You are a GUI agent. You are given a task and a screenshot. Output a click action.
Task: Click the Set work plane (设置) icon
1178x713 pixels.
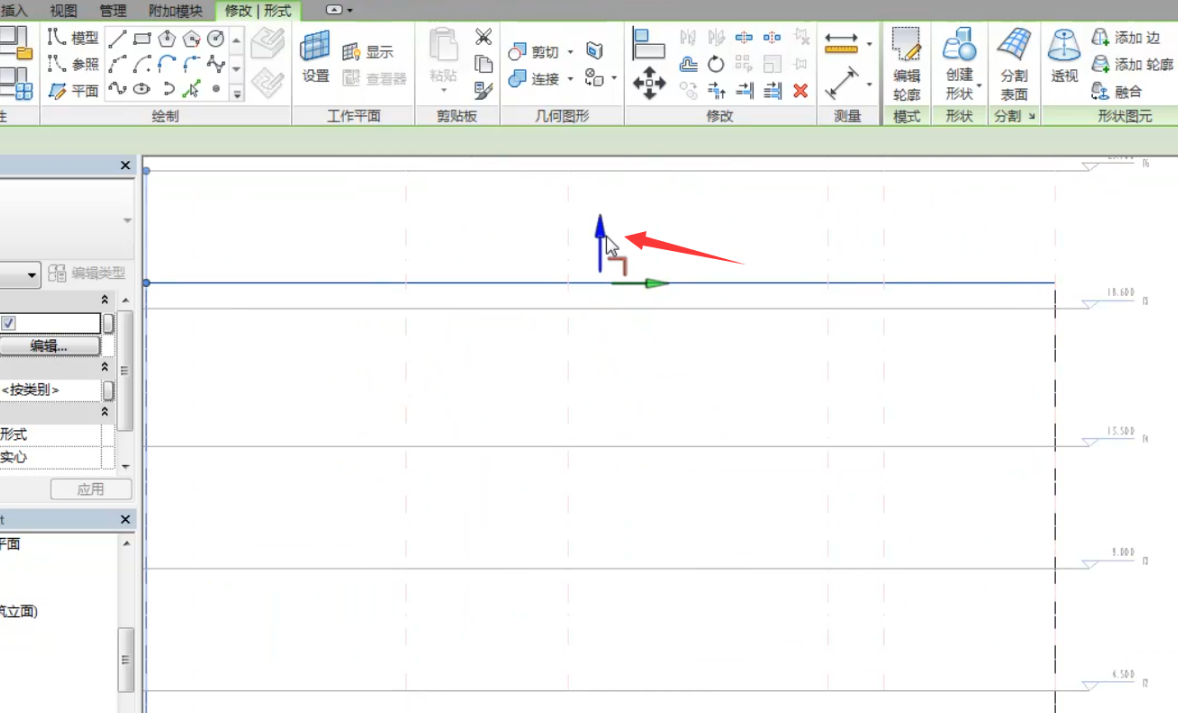(x=316, y=57)
